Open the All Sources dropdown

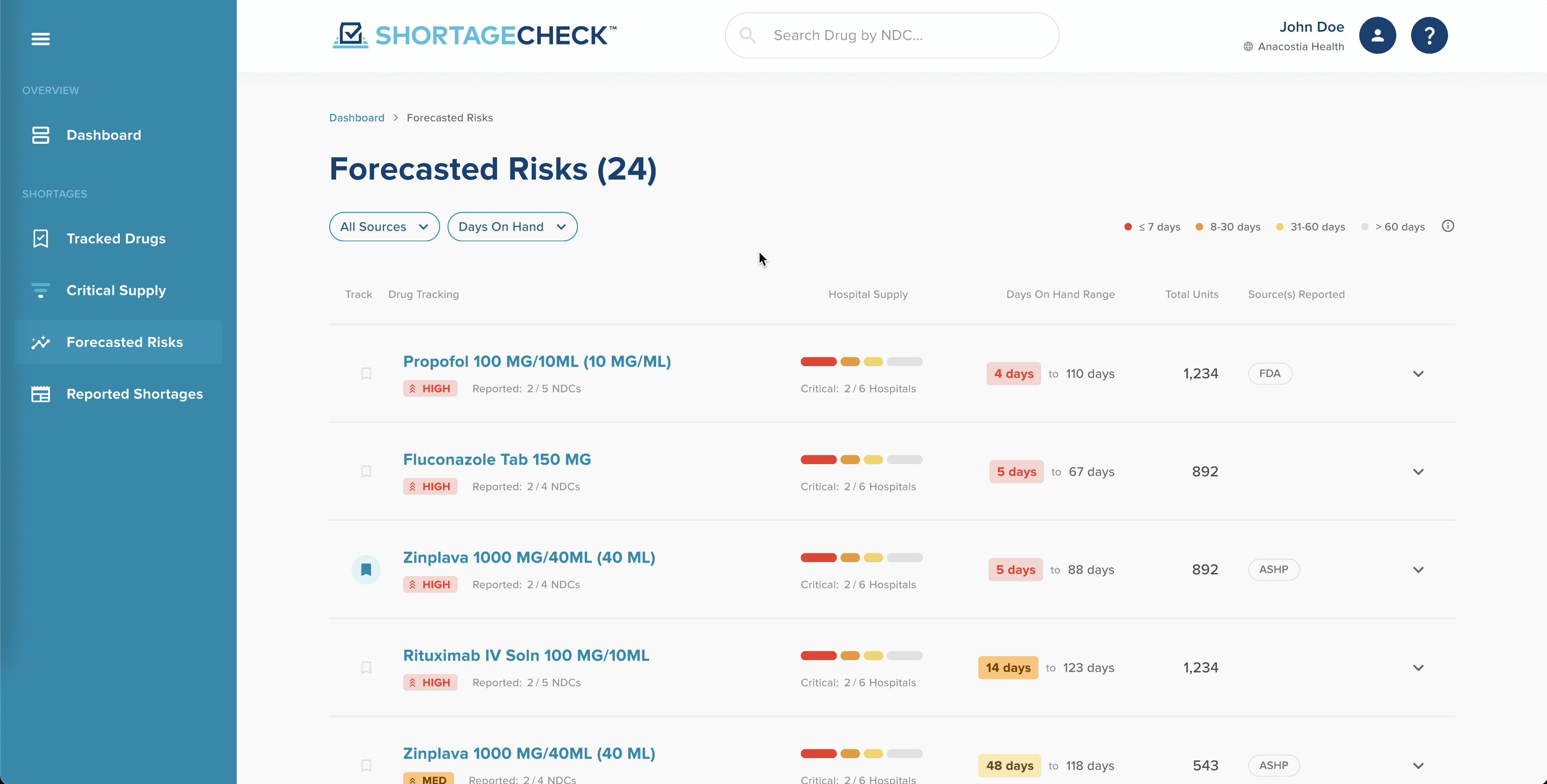click(384, 227)
